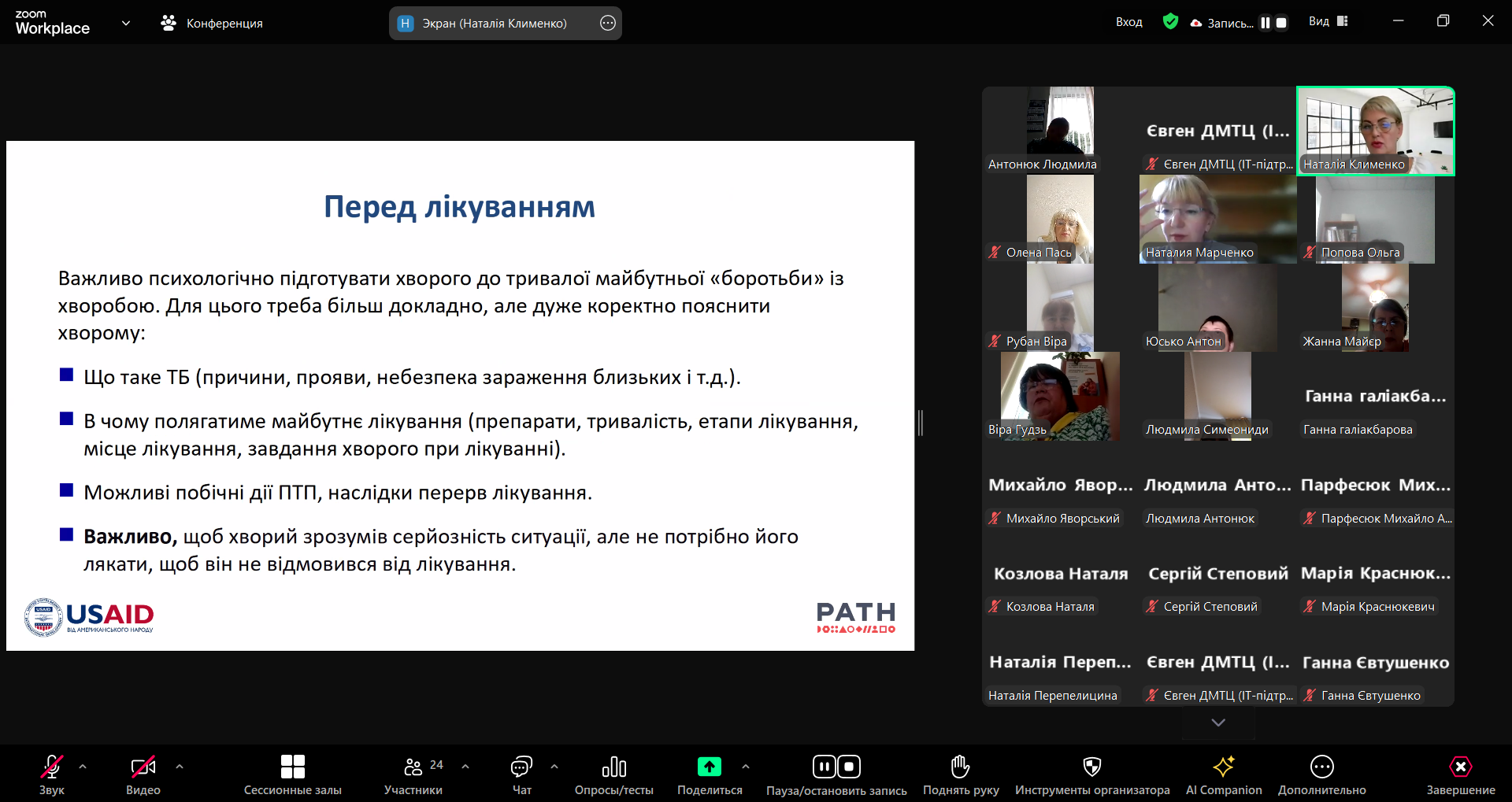Open Zoom Workplace dropdown chevron

(x=126, y=23)
